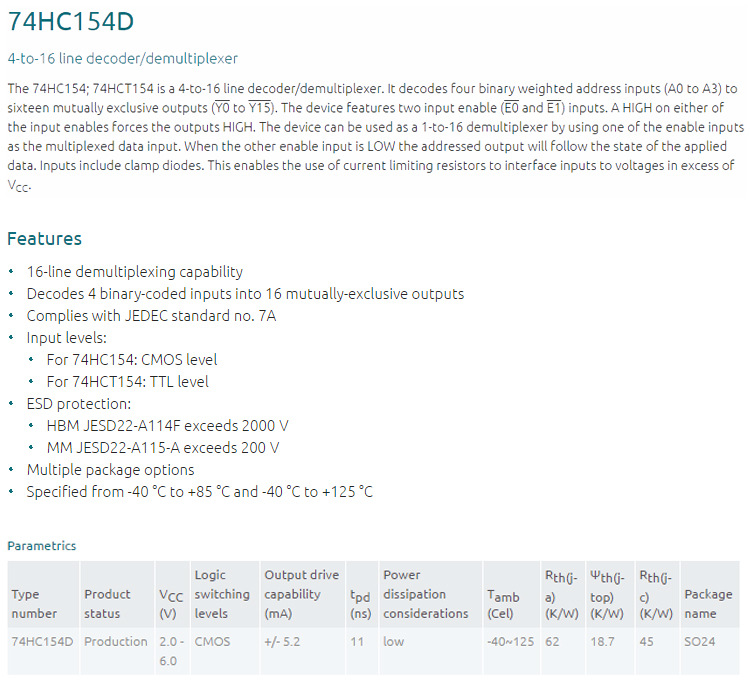Click the Features section heading

(x=44, y=238)
